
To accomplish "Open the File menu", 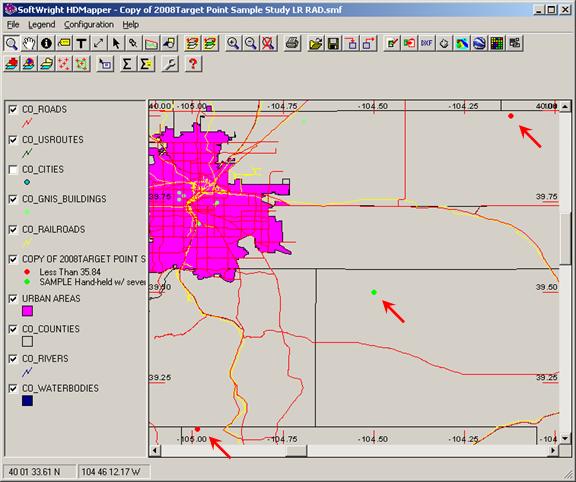I will (13, 25).
